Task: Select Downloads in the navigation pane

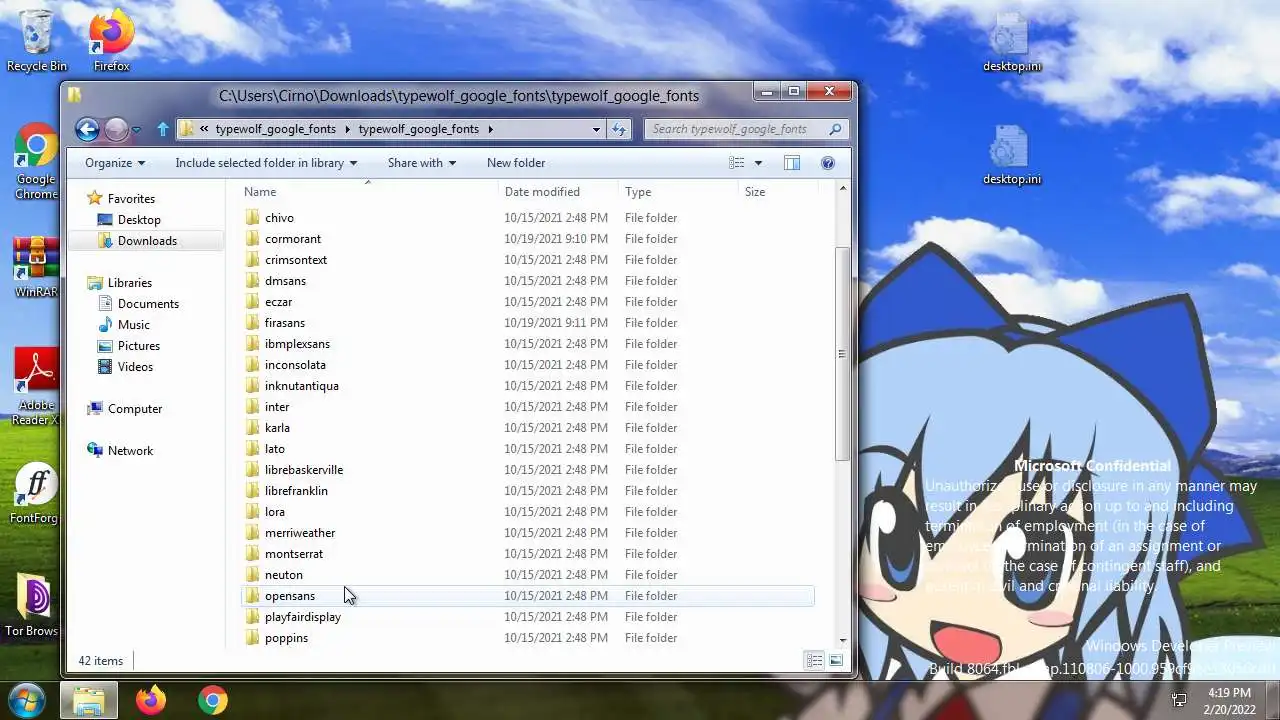Action: click(x=147, y=241)
